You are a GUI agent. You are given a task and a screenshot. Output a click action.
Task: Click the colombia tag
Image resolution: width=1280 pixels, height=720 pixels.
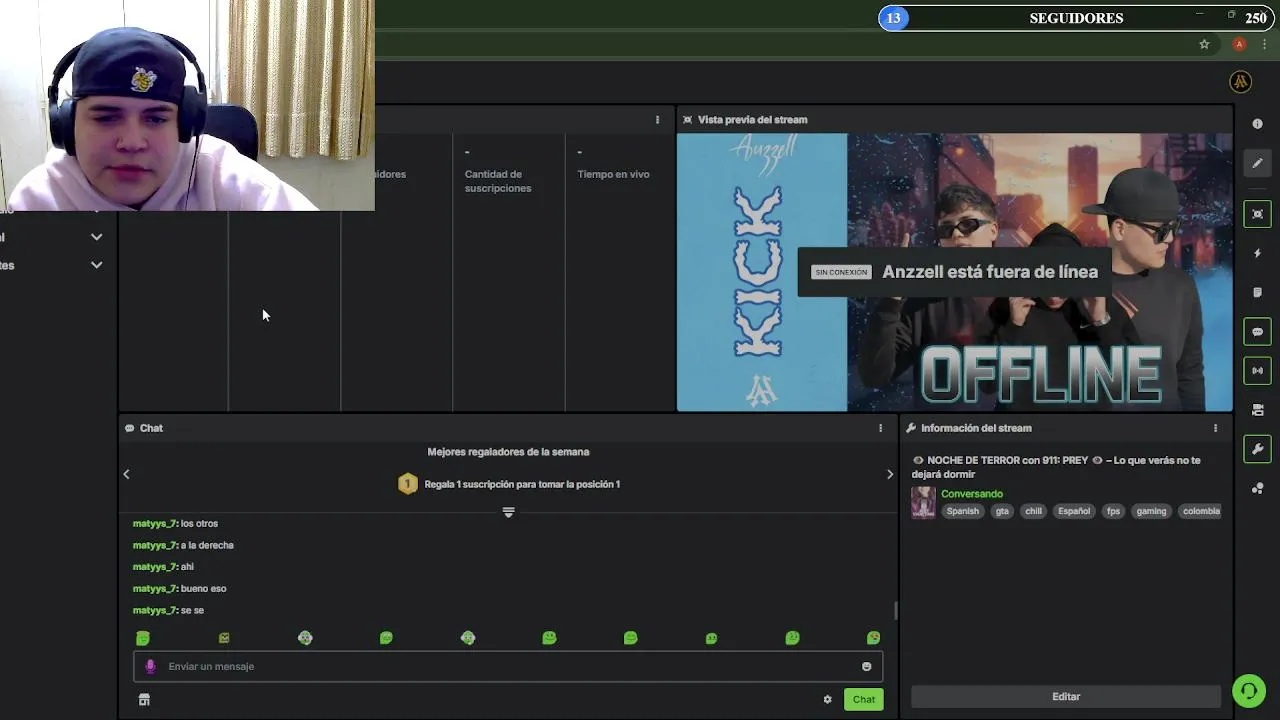1200,511
